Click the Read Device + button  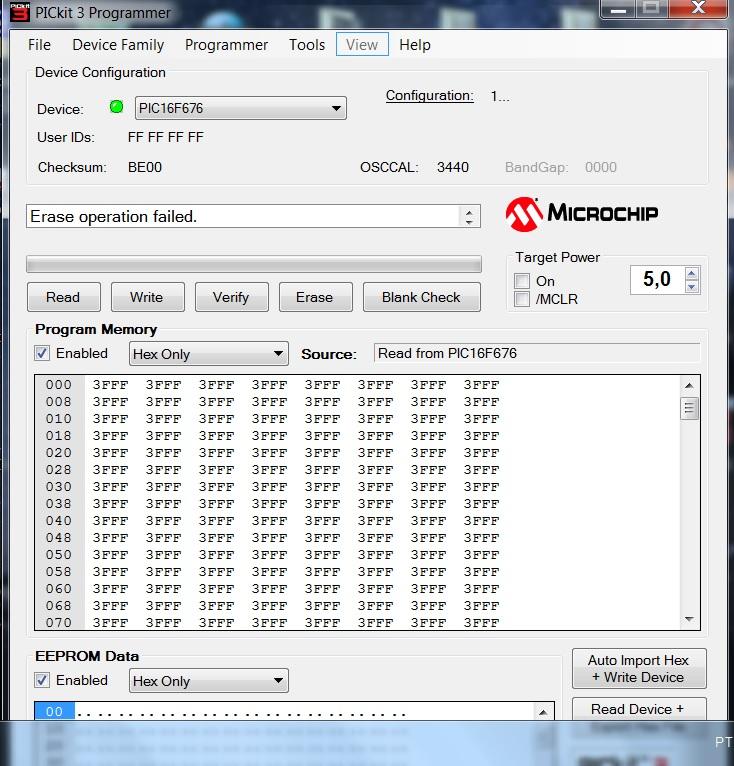[x=639, y=709]
